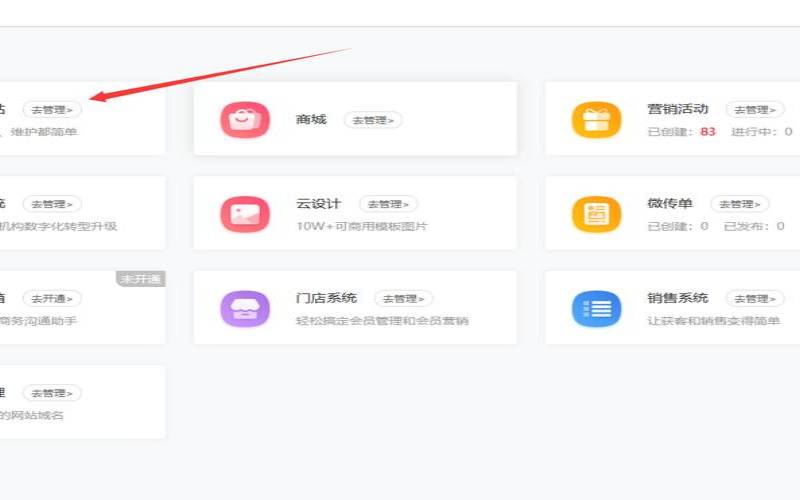Click 商务沟通助手 description
Screen dimensions: 800x500
[38, 321]
